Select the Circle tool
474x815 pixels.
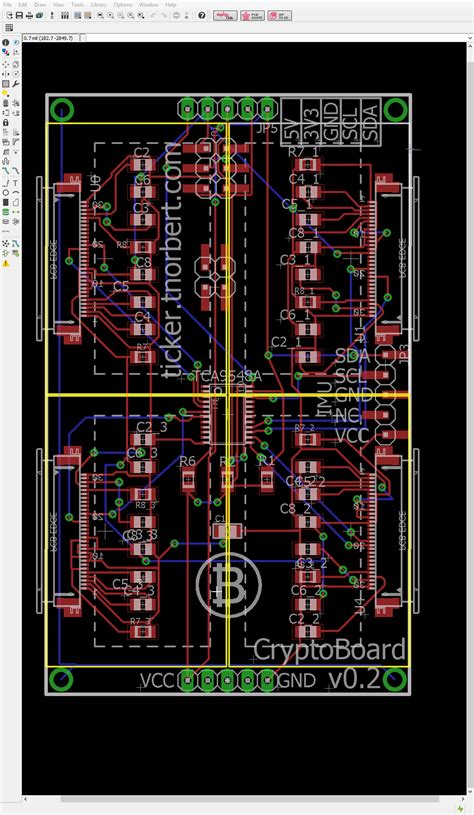pos(6,192)
